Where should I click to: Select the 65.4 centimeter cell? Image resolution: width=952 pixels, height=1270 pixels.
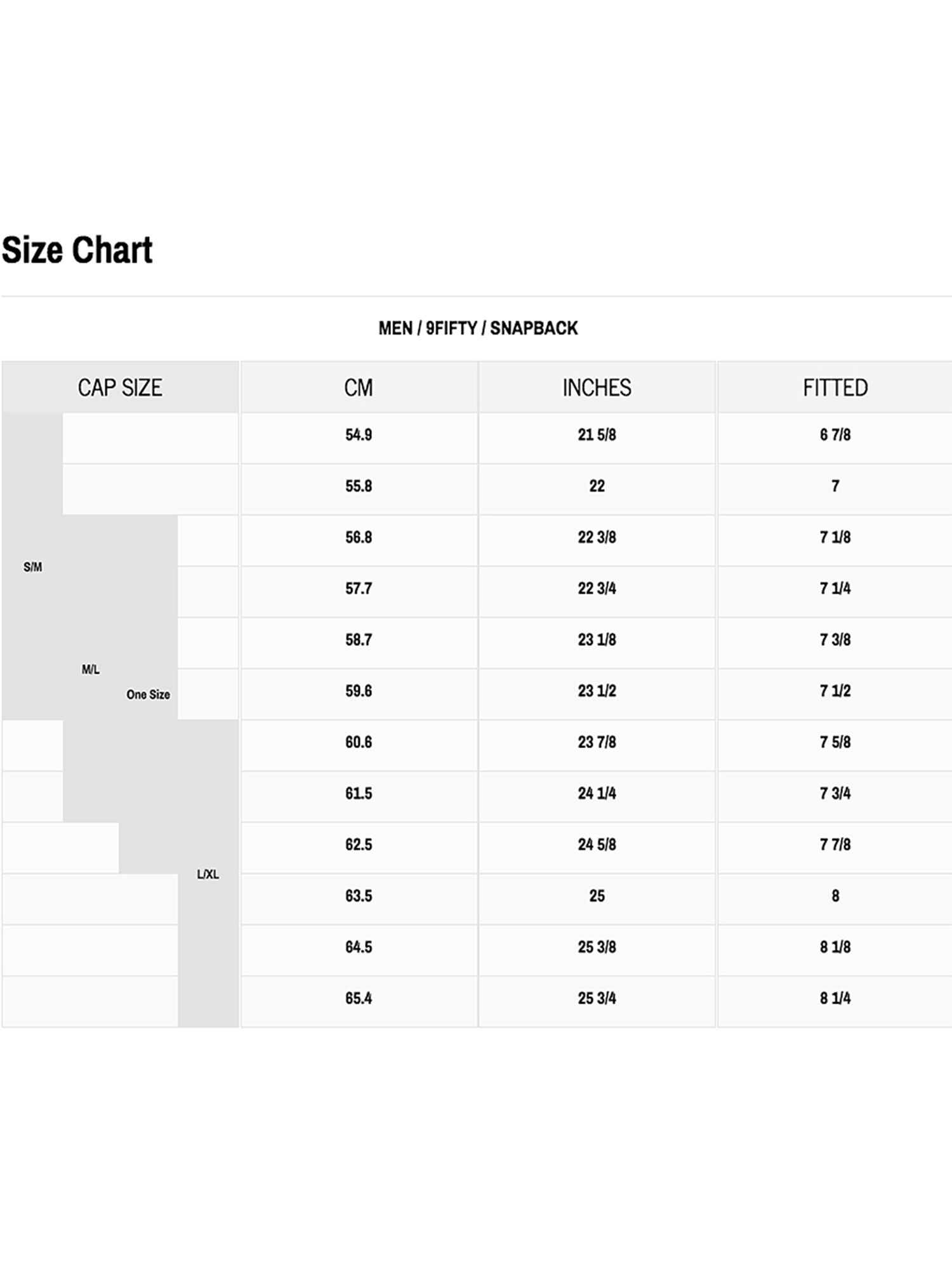(x=359, y=998)
